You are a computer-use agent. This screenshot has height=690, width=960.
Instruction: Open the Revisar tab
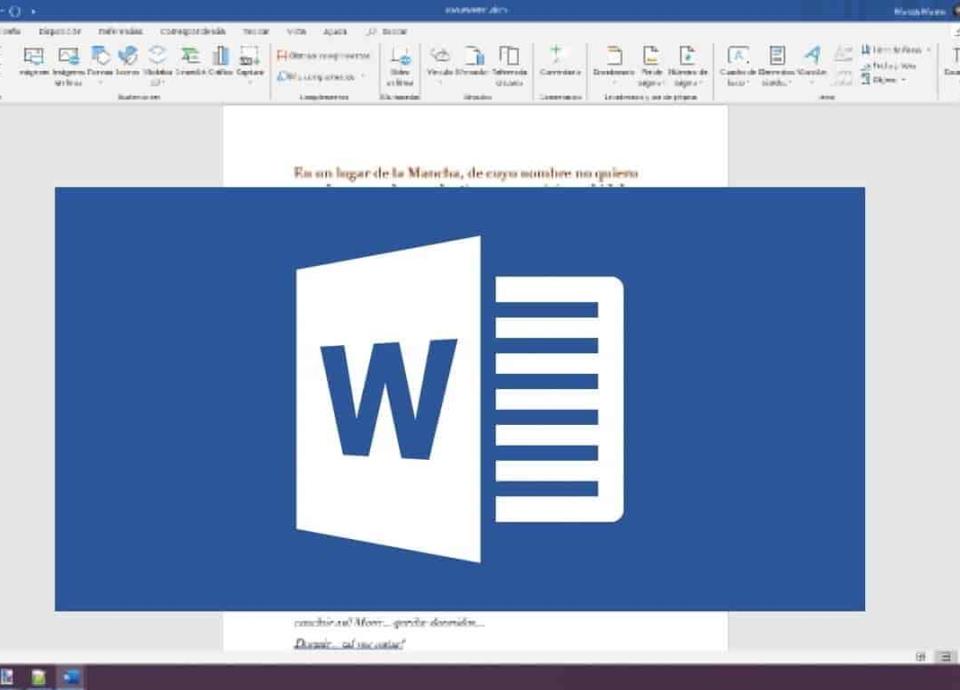[x=256, y=31]
